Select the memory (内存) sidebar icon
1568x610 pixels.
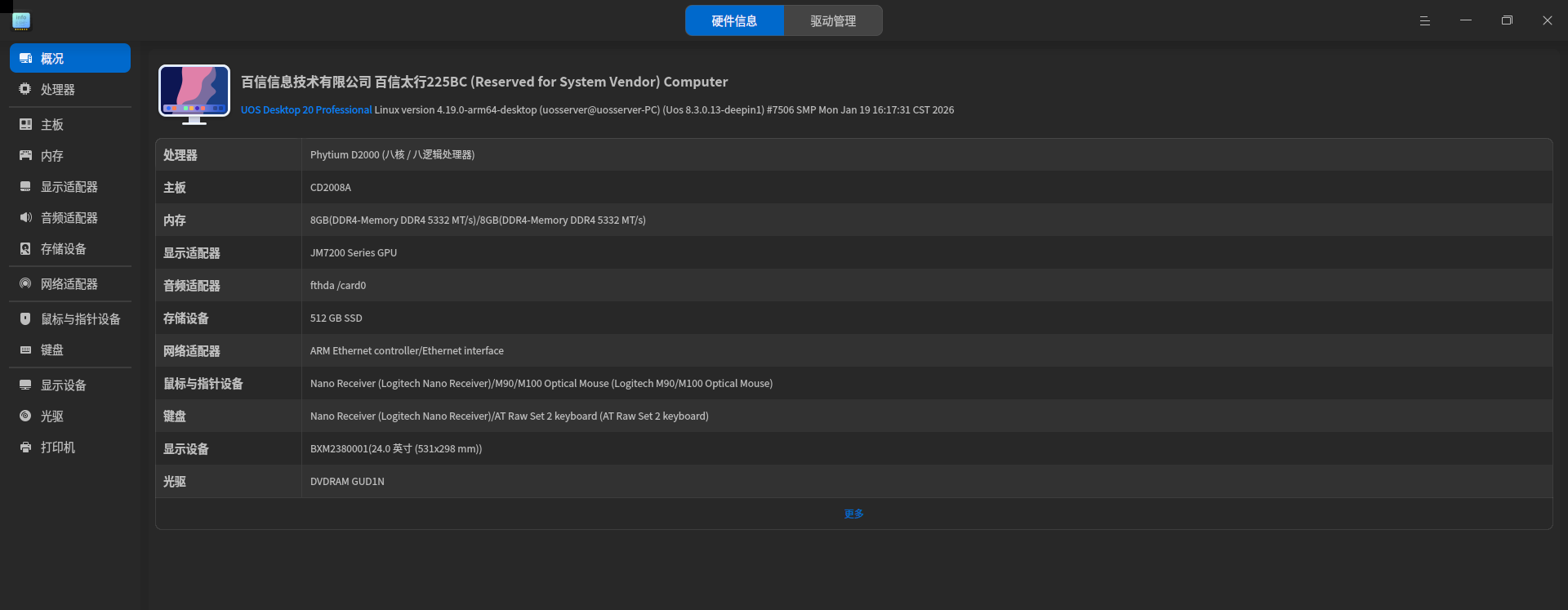click(25, 155)
